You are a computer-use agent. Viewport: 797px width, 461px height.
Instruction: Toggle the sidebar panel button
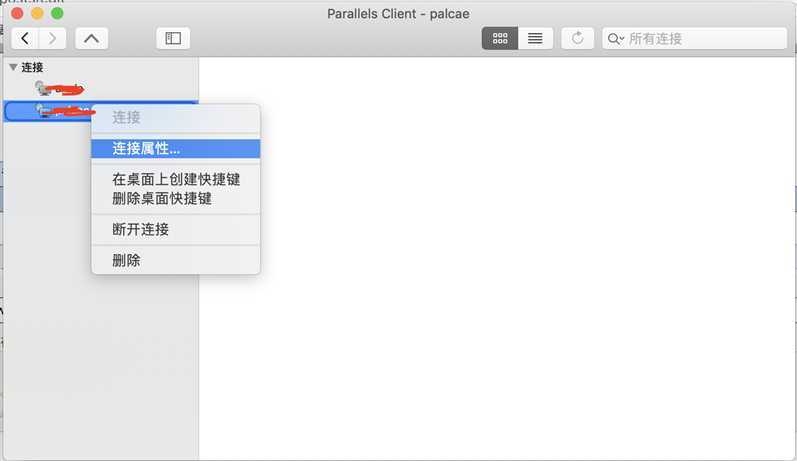click(173, 38)
